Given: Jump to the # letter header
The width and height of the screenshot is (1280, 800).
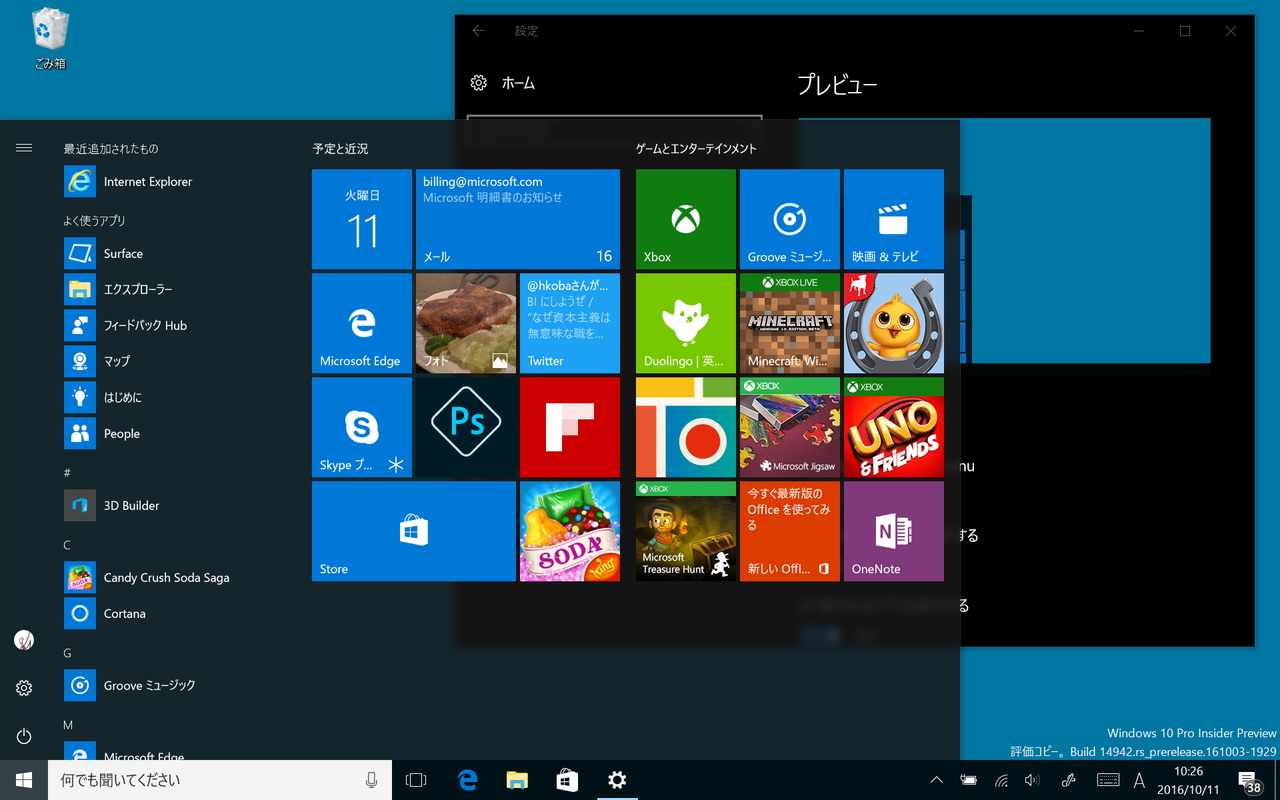Looking at the screenshot, I should click(67, 472).
